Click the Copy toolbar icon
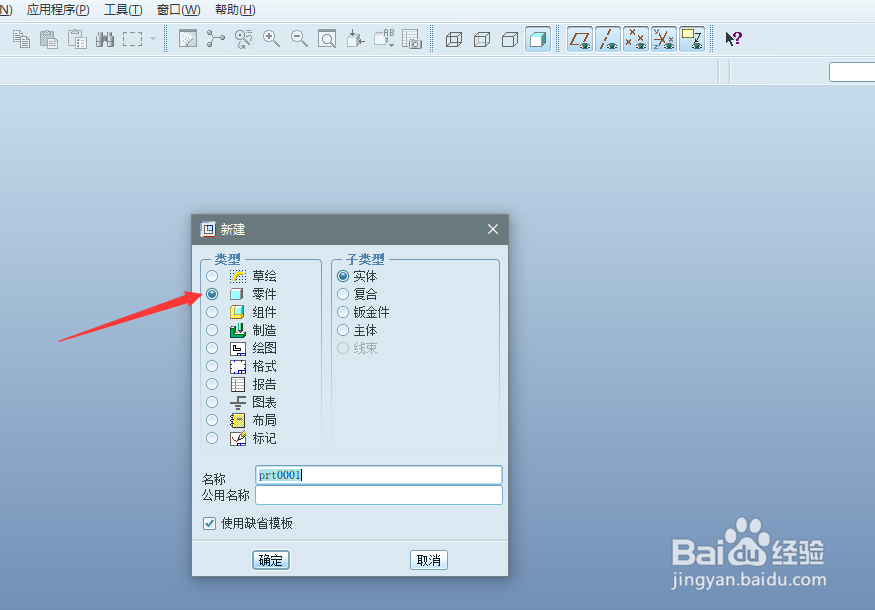The width and height of the screenshot is (875, 610). click(x=21, y=39)
